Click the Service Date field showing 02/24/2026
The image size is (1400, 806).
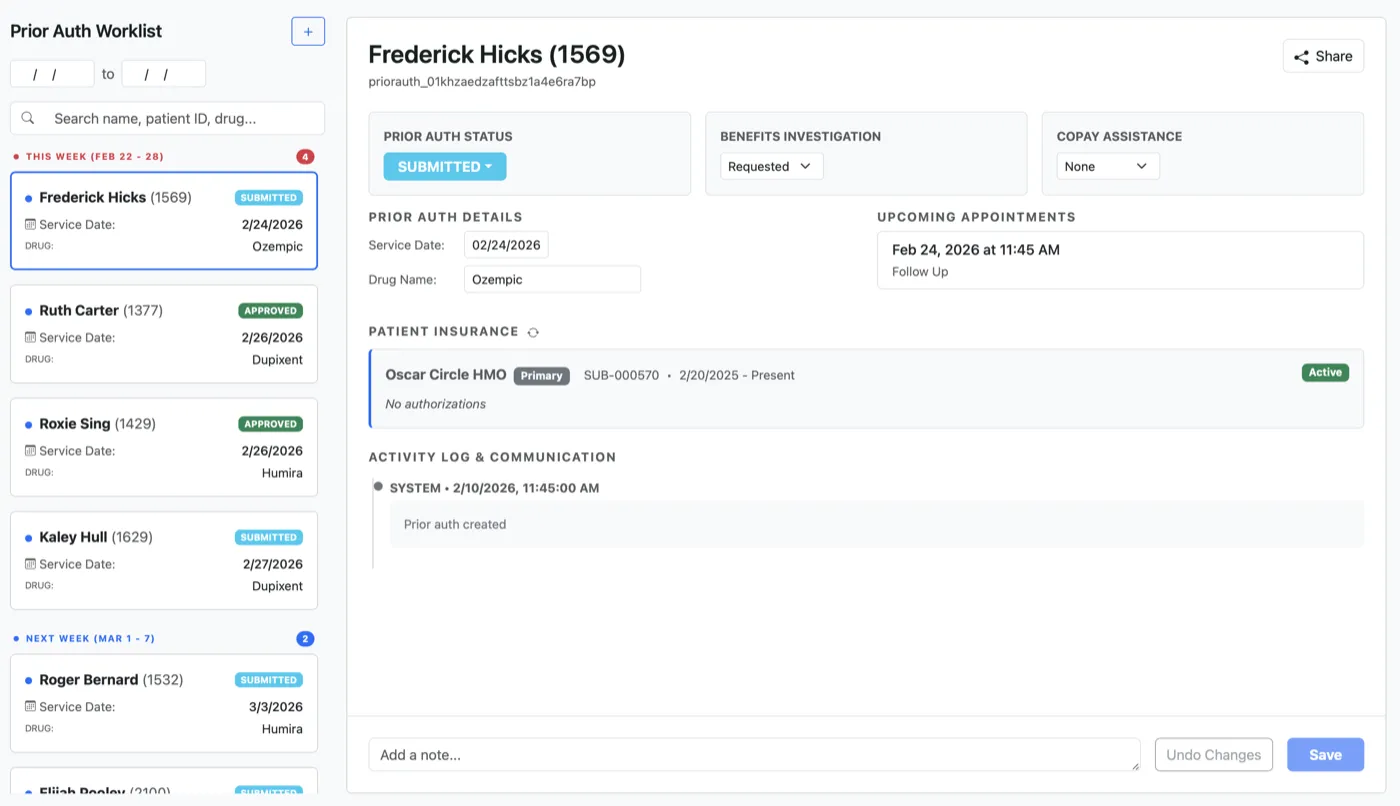tap(506, 244)
